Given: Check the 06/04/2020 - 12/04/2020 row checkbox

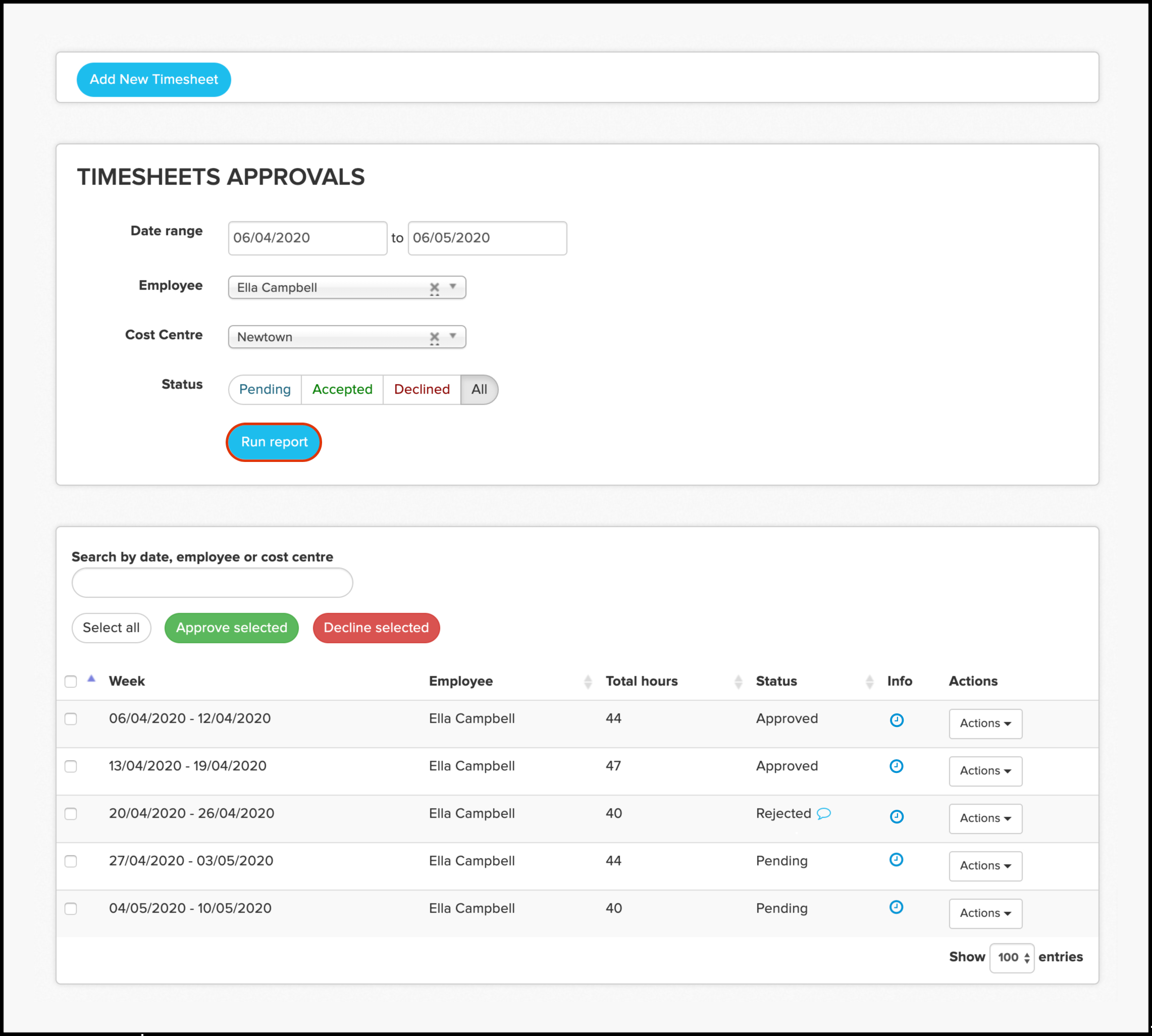Looking at the screenshot, I should tap(71, 719).
